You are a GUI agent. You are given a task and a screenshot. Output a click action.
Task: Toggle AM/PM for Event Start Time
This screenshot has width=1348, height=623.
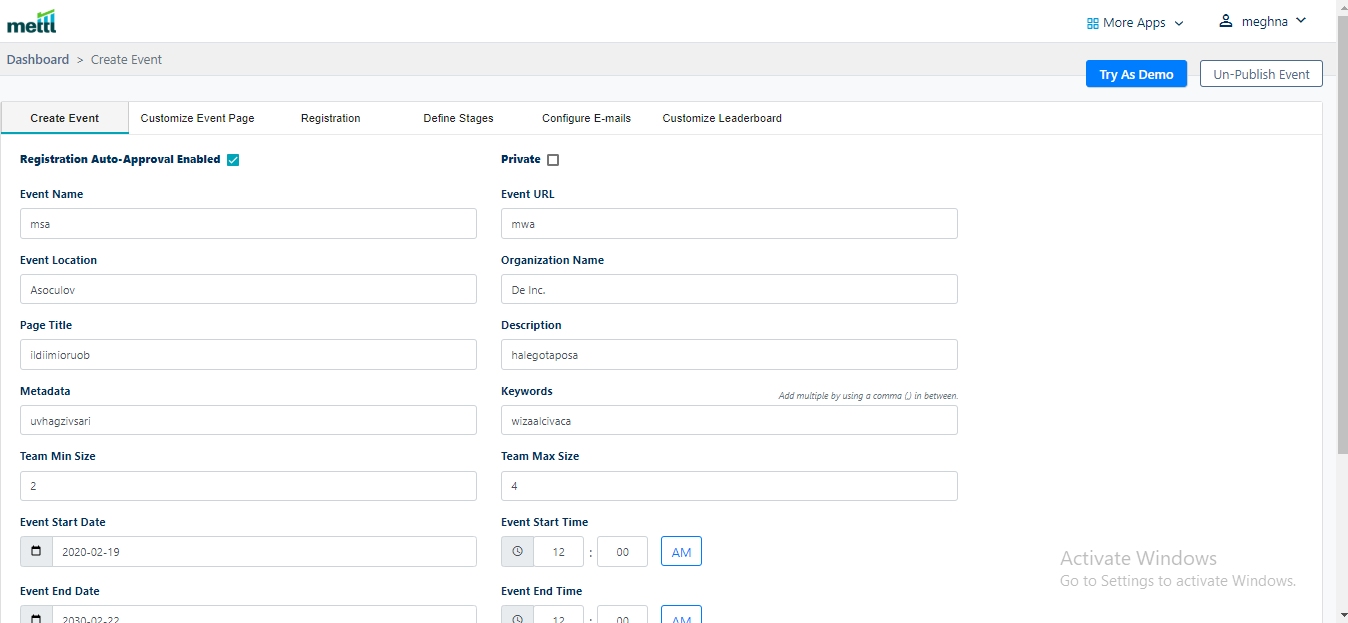coord(681,552)
